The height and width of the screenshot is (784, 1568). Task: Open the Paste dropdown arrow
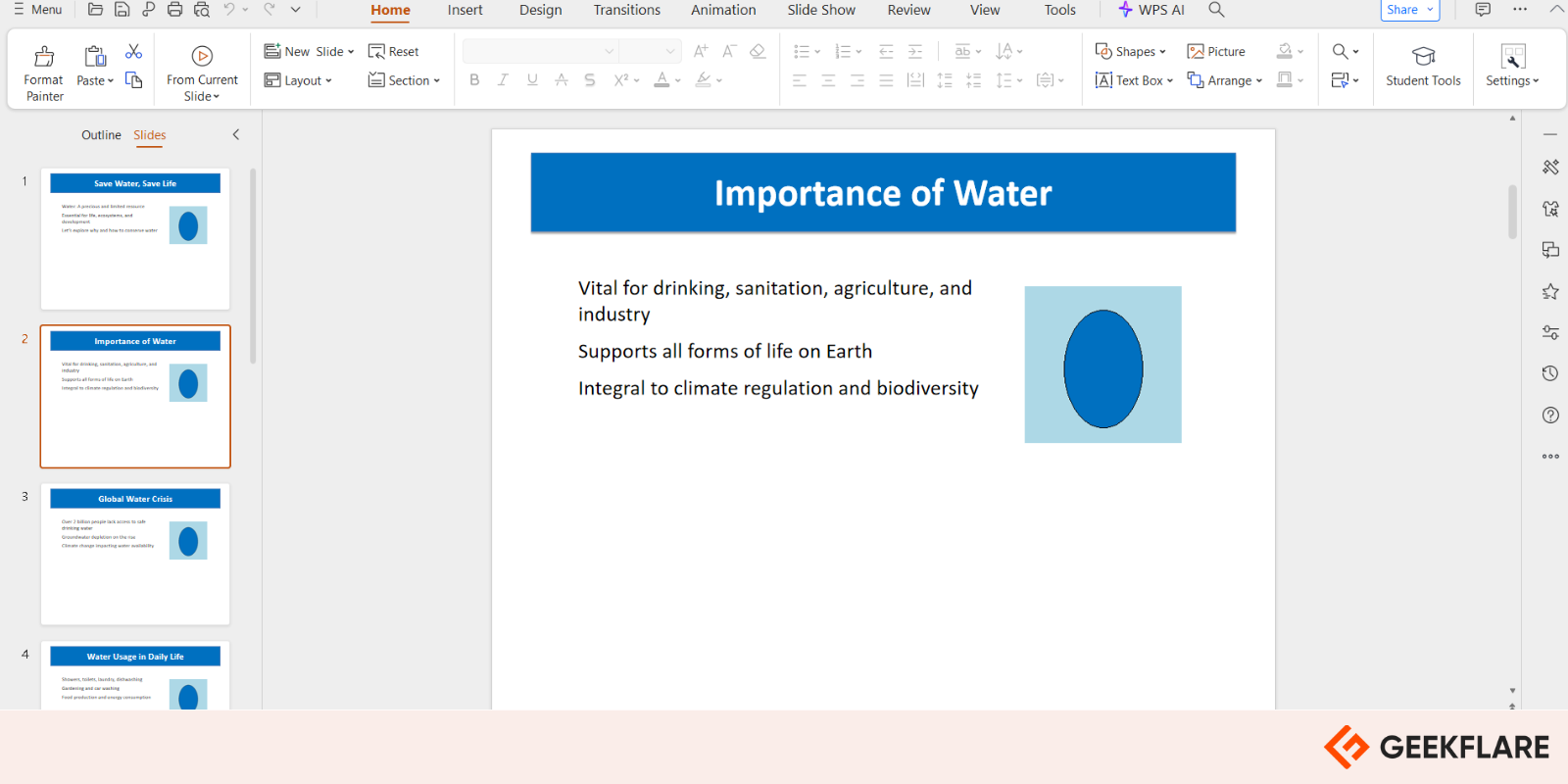click(x=111, y=81)
